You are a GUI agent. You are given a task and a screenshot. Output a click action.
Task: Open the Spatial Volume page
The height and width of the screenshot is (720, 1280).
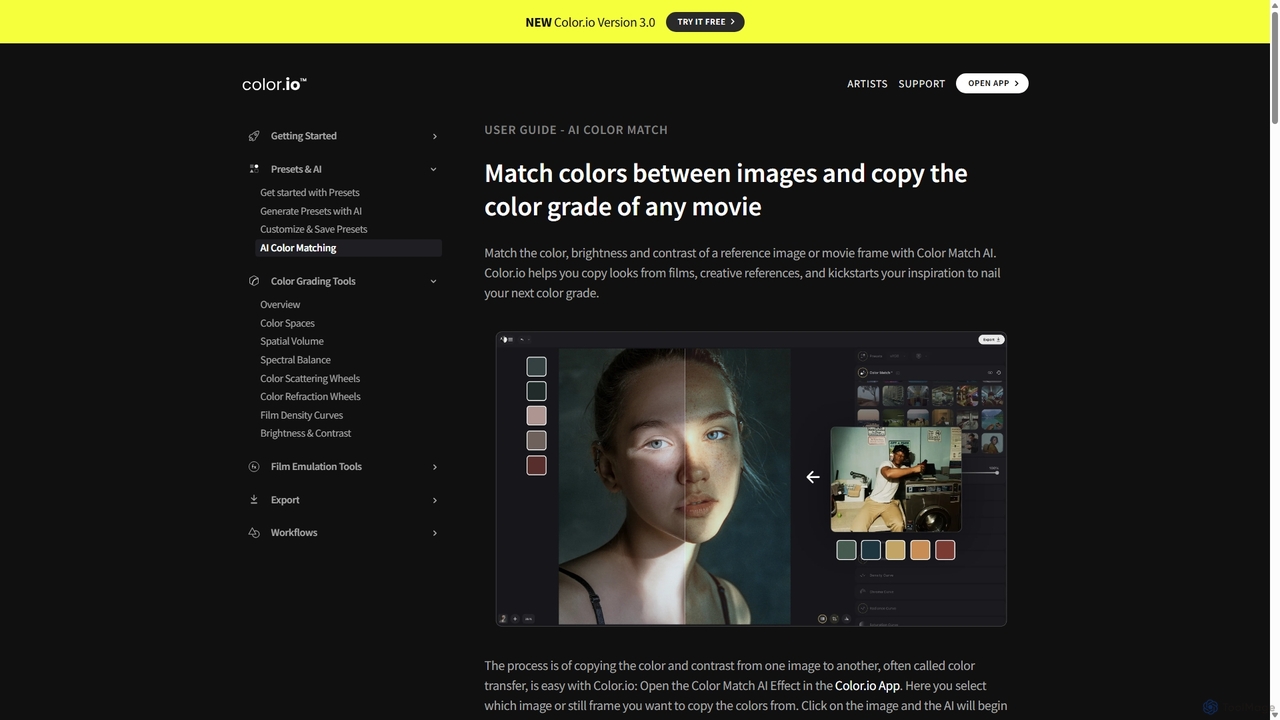pos(292,341)
